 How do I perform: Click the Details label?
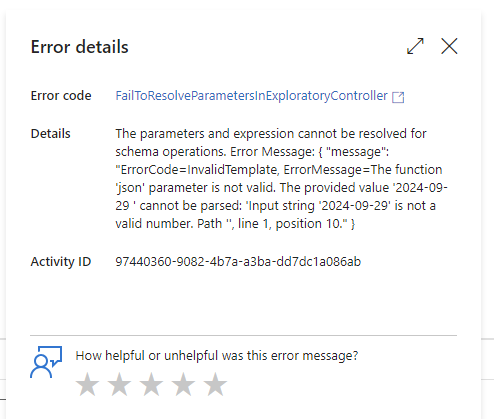(51, 134)
